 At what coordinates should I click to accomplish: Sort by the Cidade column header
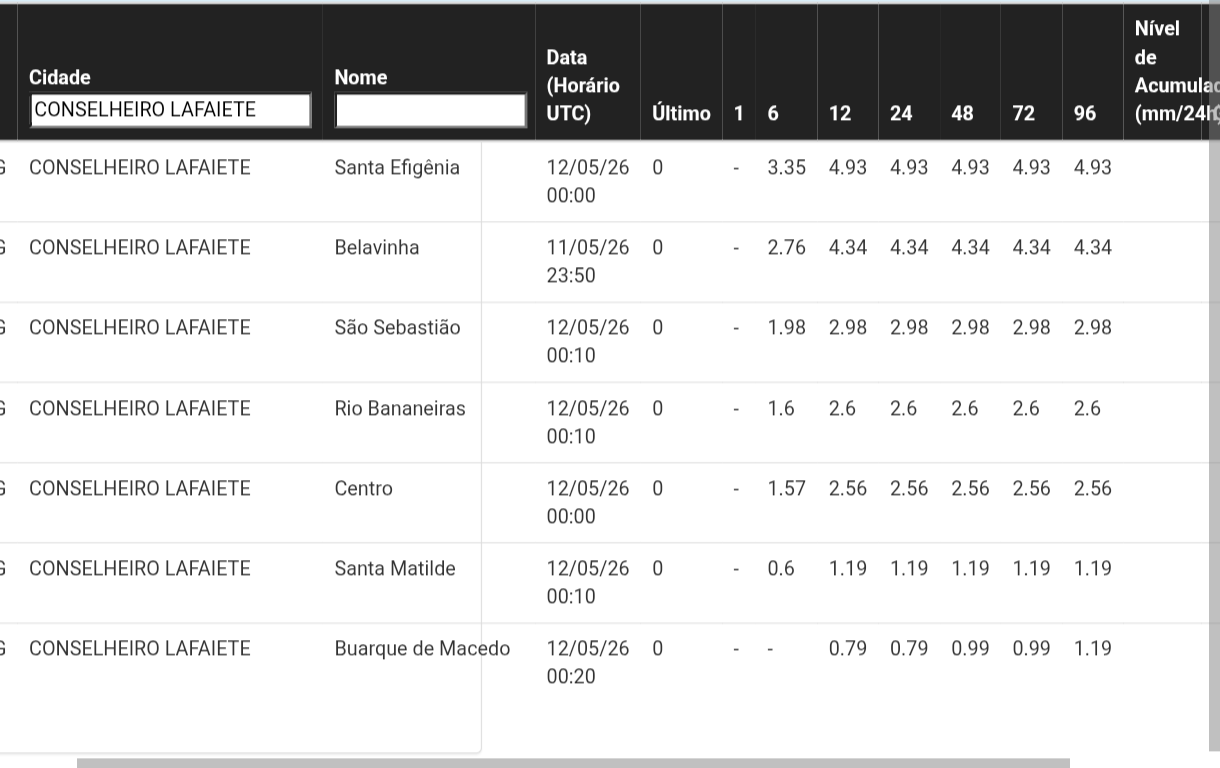coord(60,77)
